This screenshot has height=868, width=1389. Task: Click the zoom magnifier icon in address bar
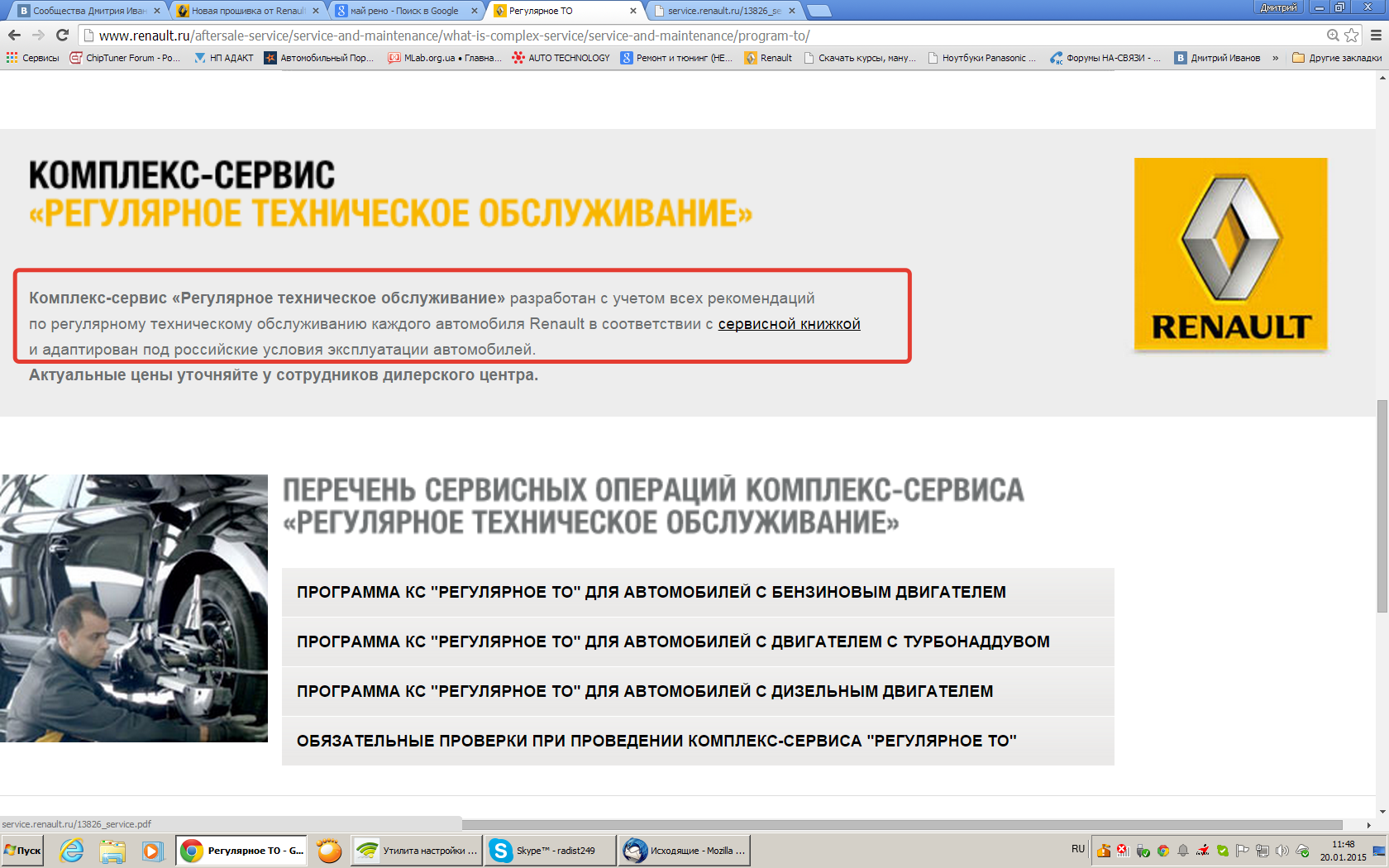[x=1333, y=36]
